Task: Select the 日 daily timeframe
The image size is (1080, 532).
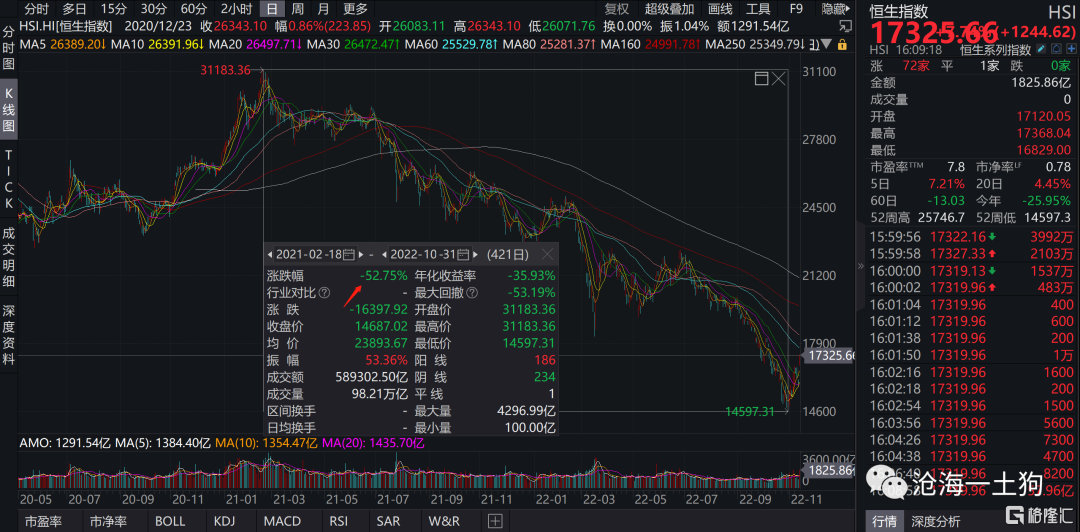Action: tap(273, 9)
